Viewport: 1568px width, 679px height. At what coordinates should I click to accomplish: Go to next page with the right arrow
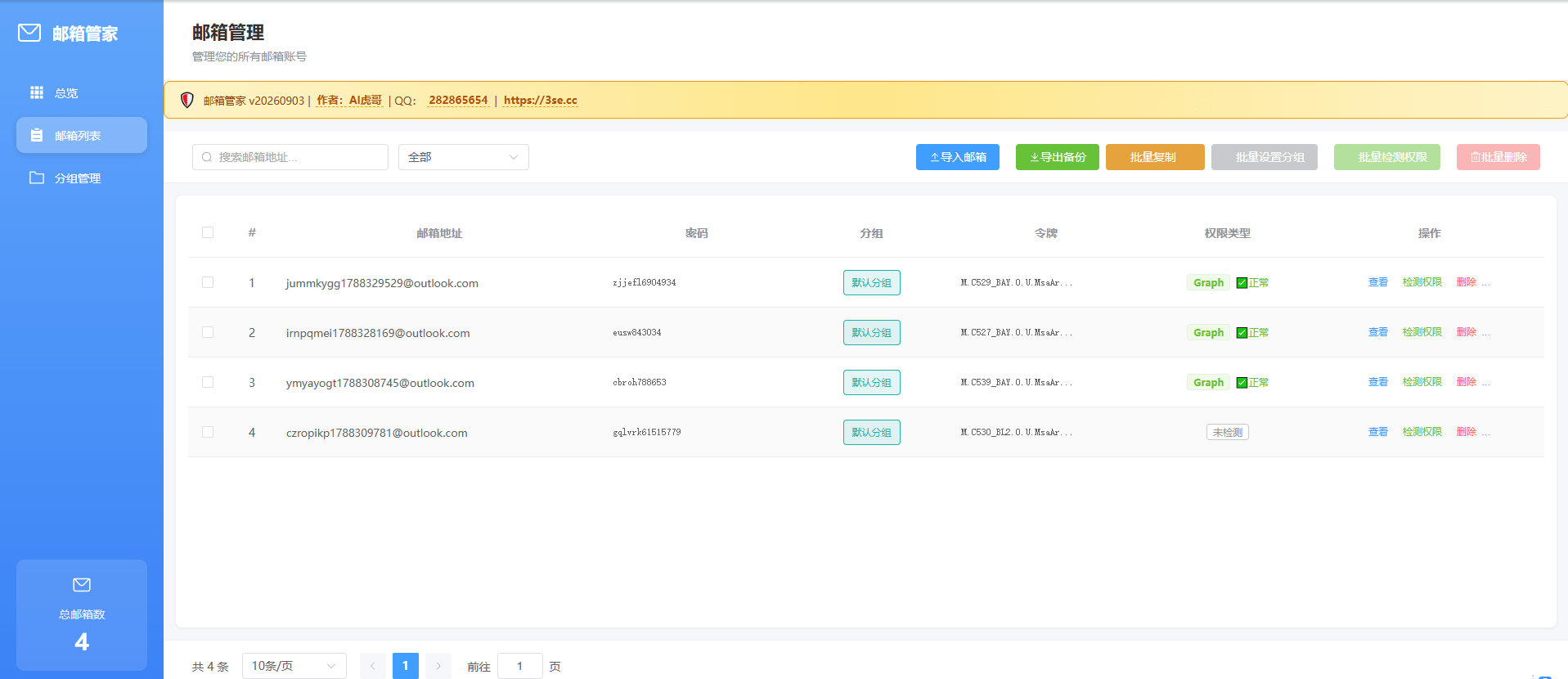pos(438,666)
